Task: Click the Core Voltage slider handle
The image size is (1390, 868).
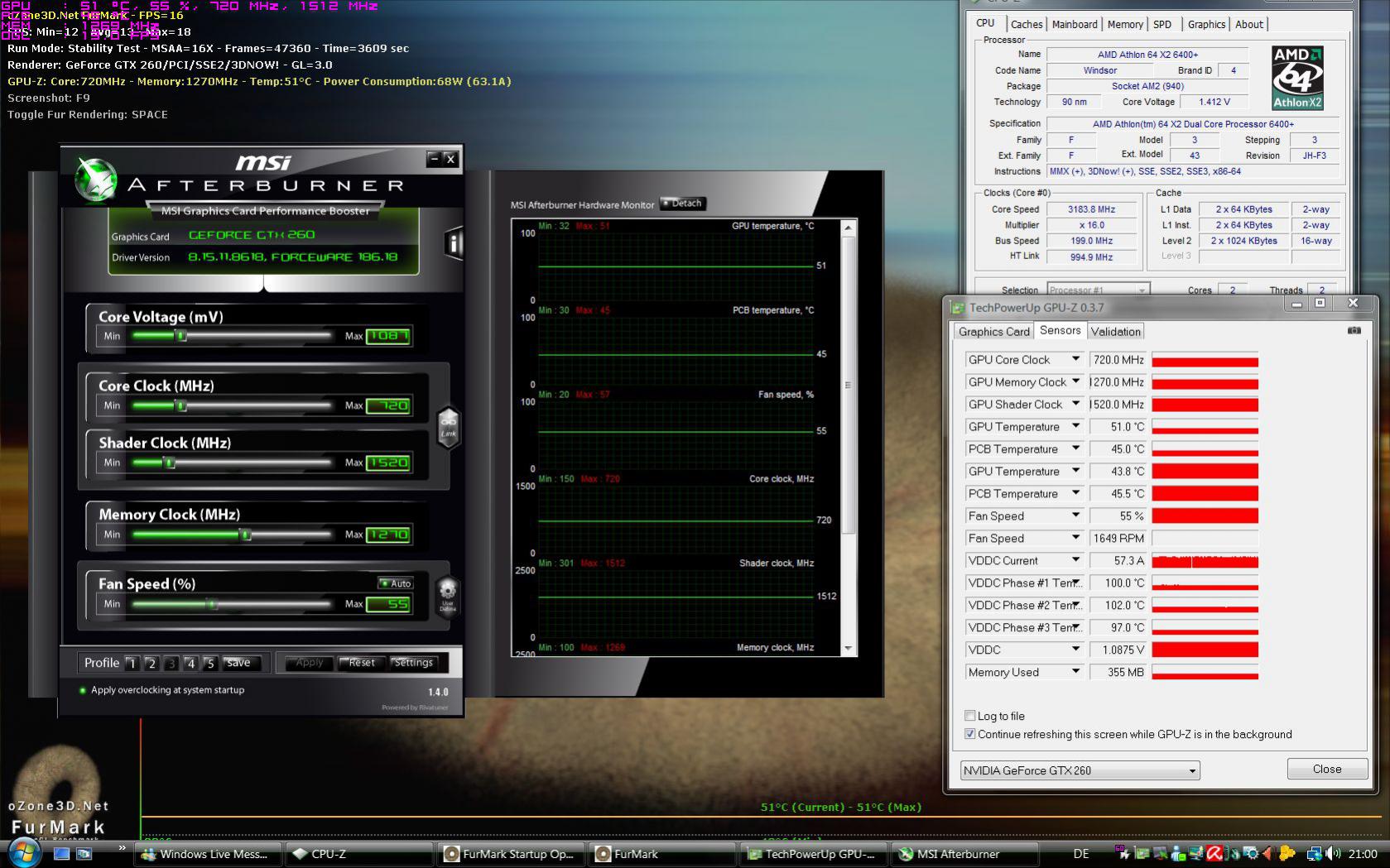Action: tap(181, 335)
